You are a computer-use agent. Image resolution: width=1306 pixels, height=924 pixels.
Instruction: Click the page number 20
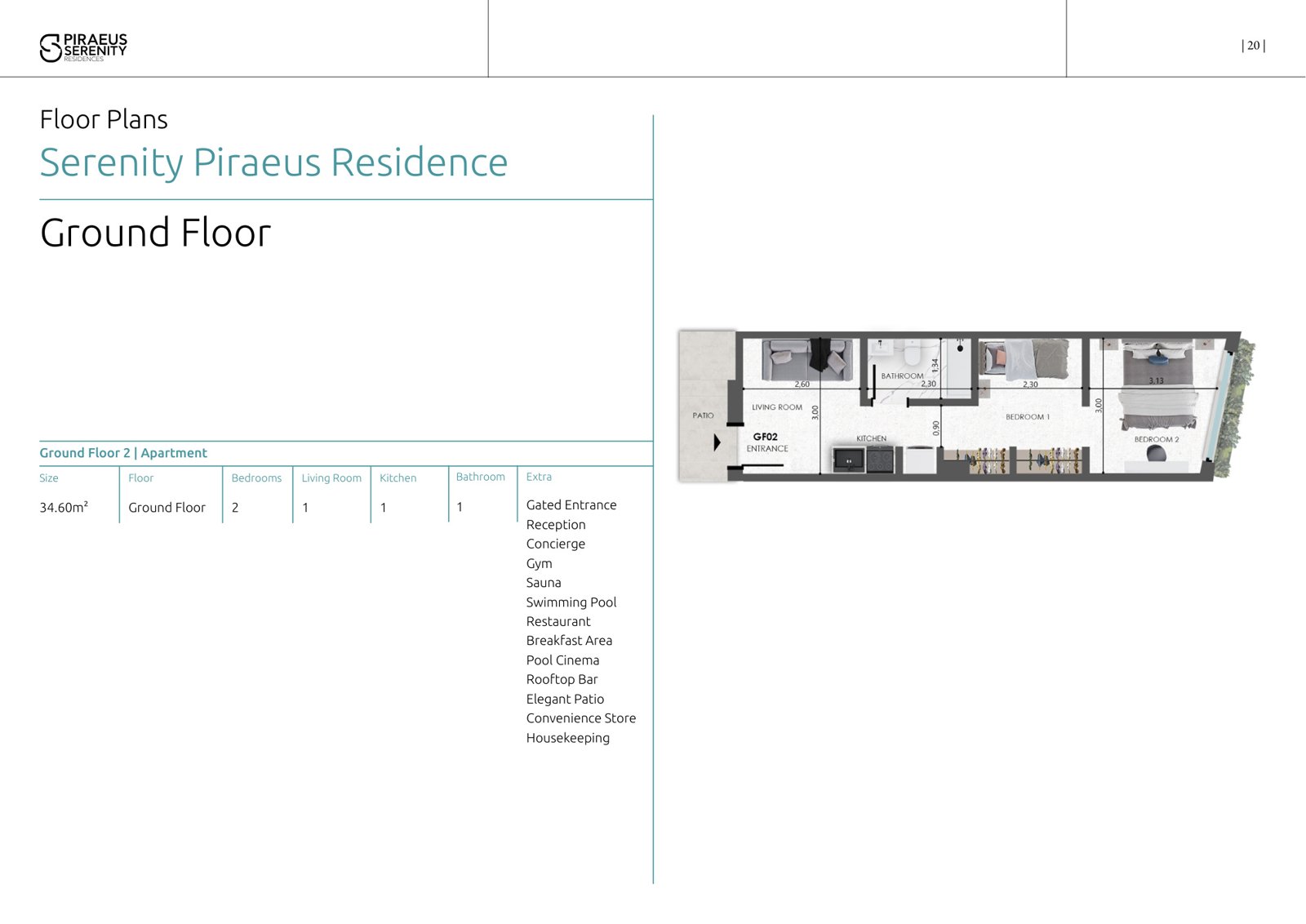pyautogui.click(x=1253, y=46)
